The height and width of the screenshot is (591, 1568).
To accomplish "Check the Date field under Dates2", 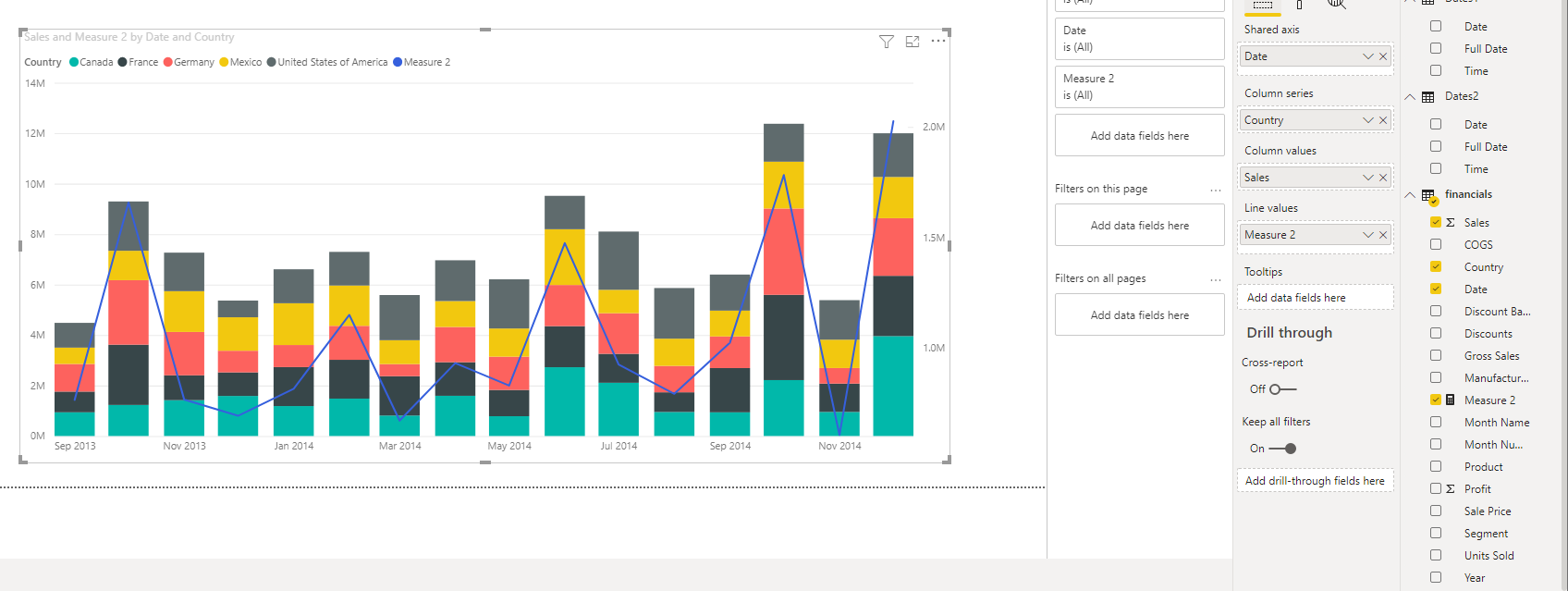I will click(1436, 124).
